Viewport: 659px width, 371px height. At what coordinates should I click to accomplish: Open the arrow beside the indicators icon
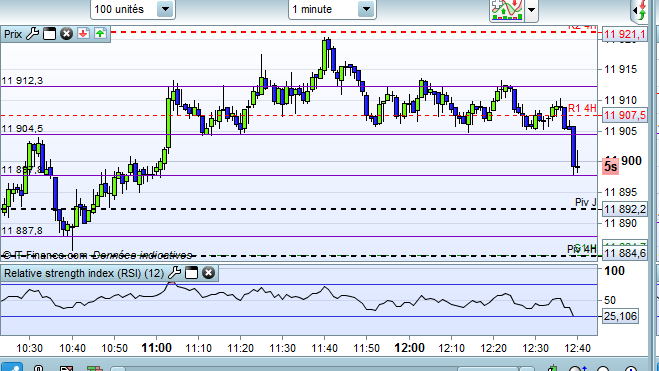tap(532, 9)
